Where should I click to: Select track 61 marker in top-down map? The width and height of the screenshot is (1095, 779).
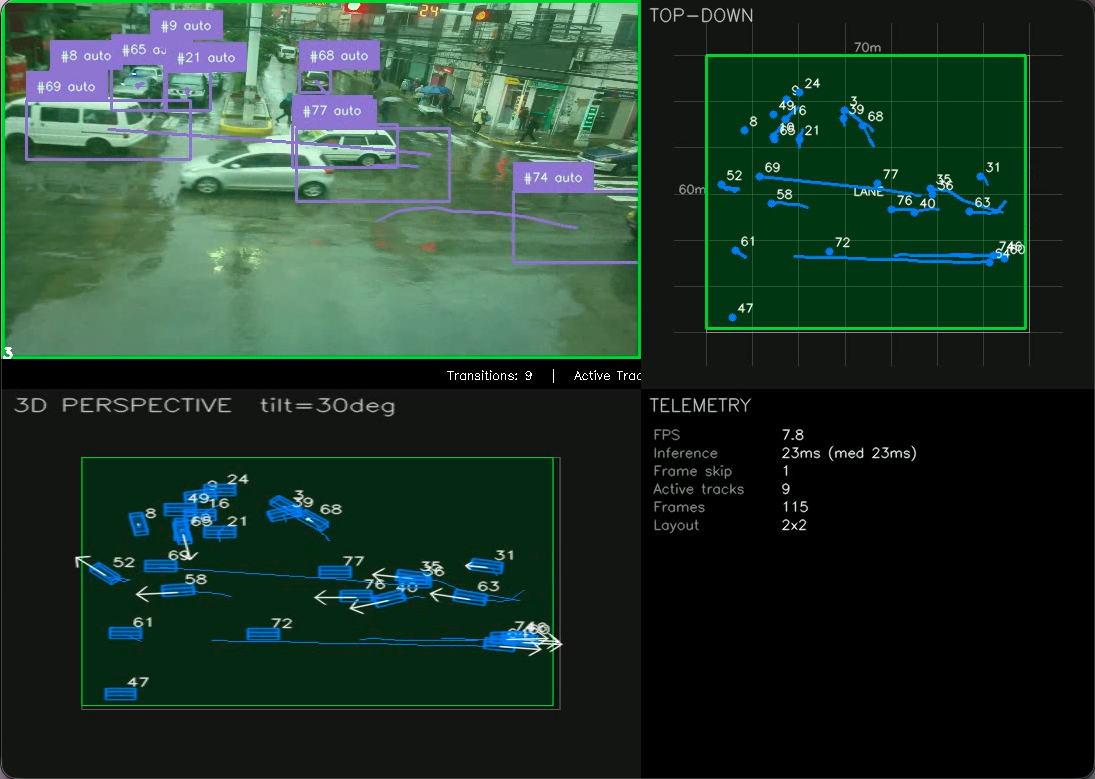(736, 251)
